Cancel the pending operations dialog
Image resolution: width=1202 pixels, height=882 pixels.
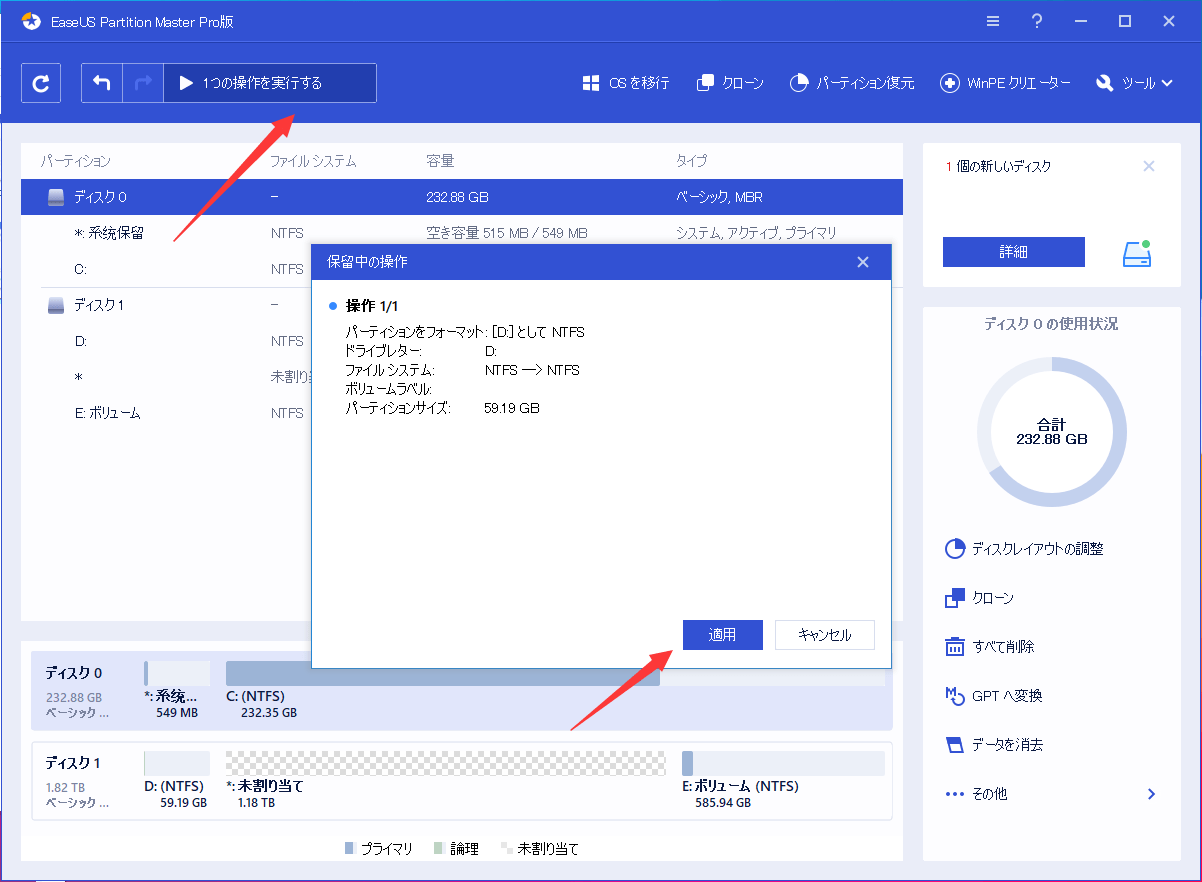(825, 635)
